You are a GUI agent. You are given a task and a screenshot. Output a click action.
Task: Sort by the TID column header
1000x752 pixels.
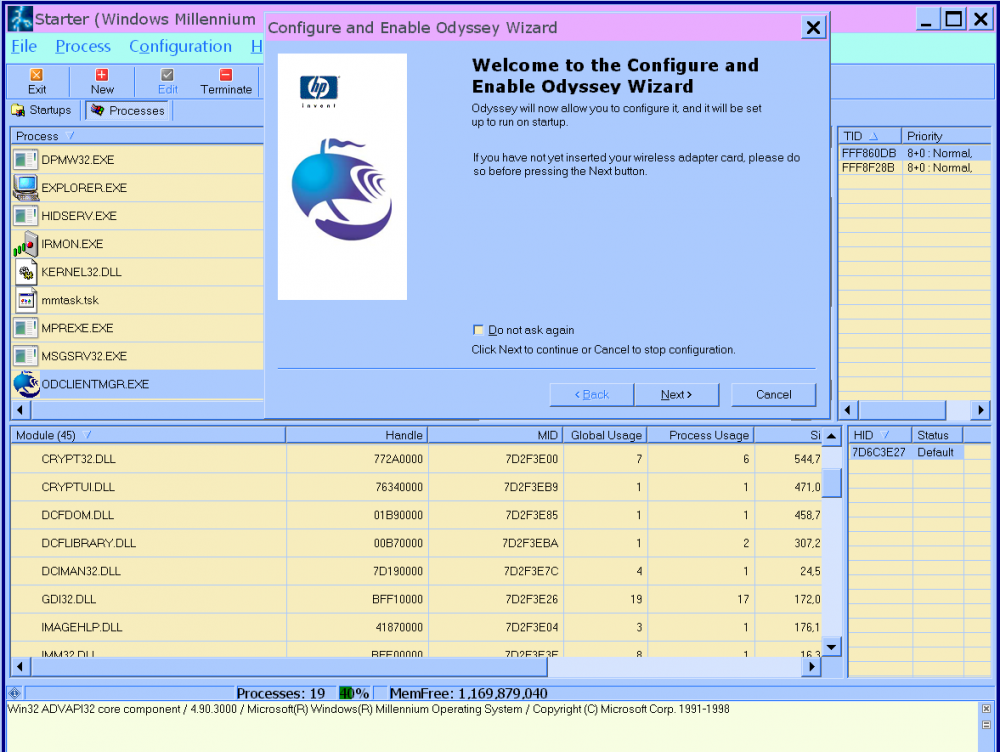(x=854, y=136)
